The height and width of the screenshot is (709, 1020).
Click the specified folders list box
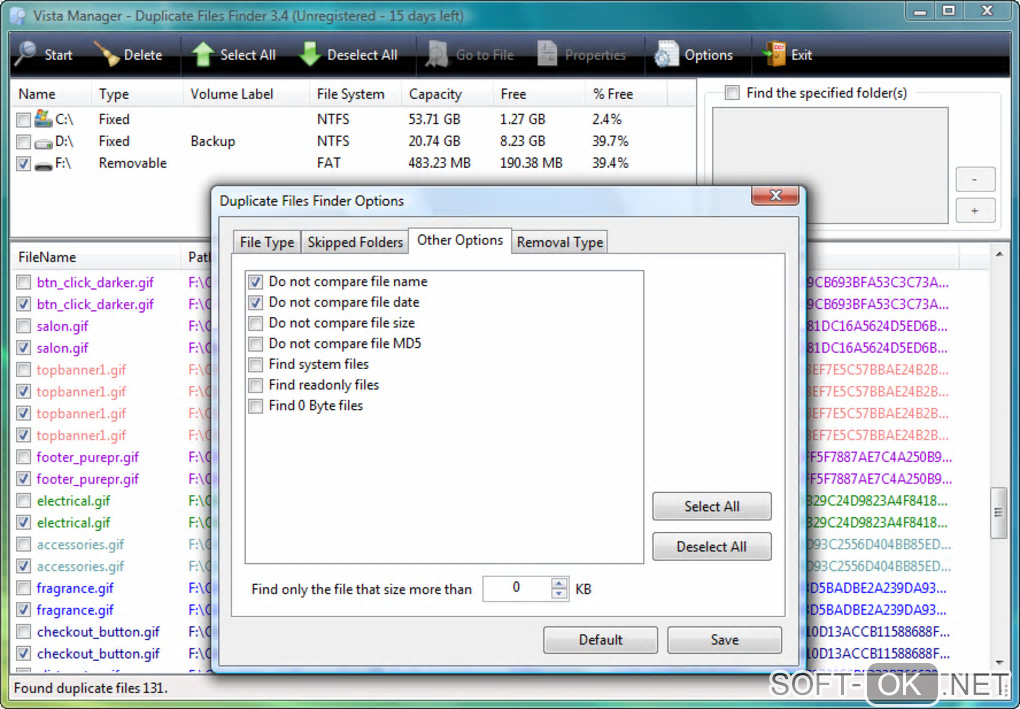830,165
